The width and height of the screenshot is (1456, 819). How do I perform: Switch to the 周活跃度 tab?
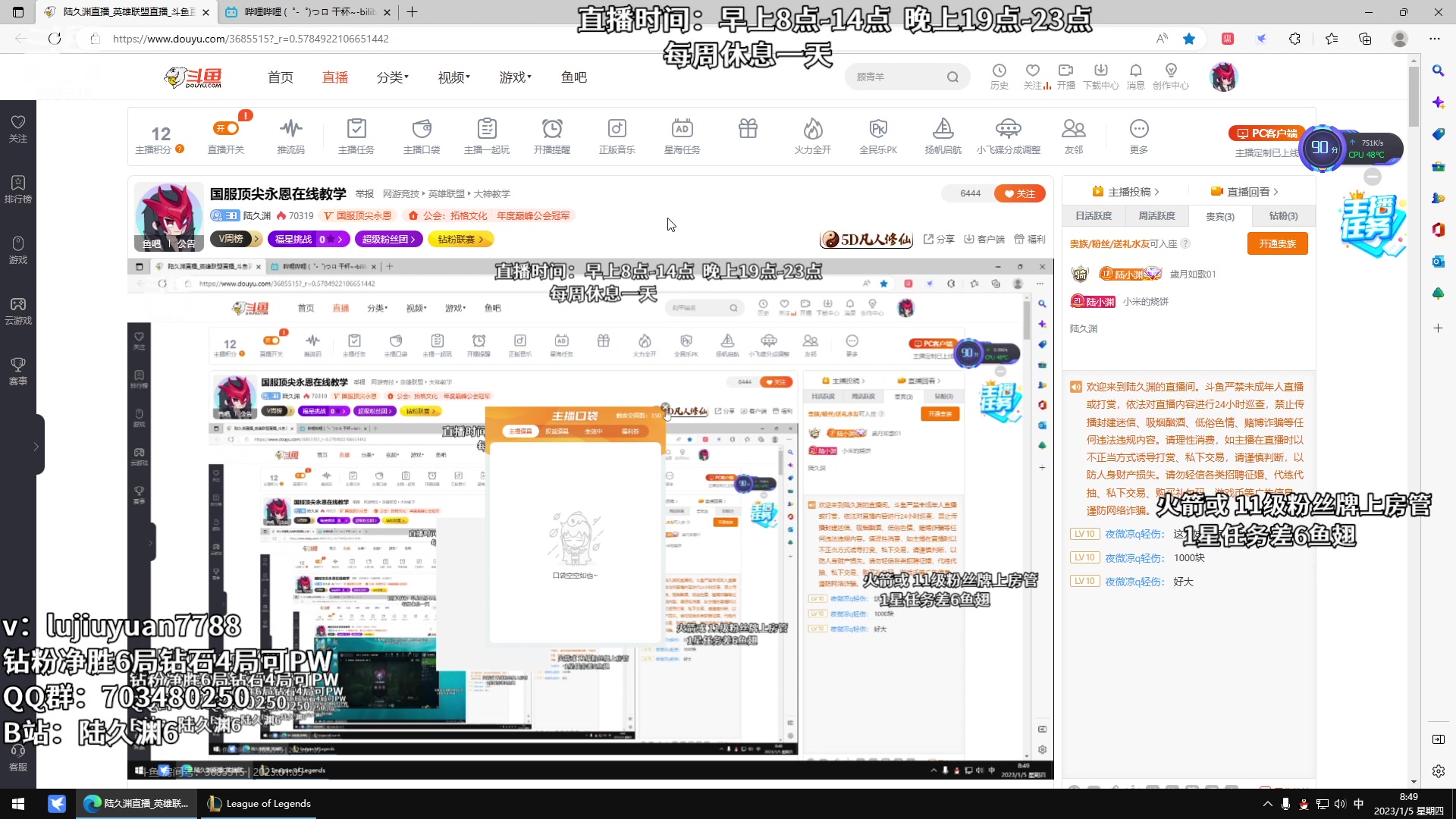point(1156,216)
